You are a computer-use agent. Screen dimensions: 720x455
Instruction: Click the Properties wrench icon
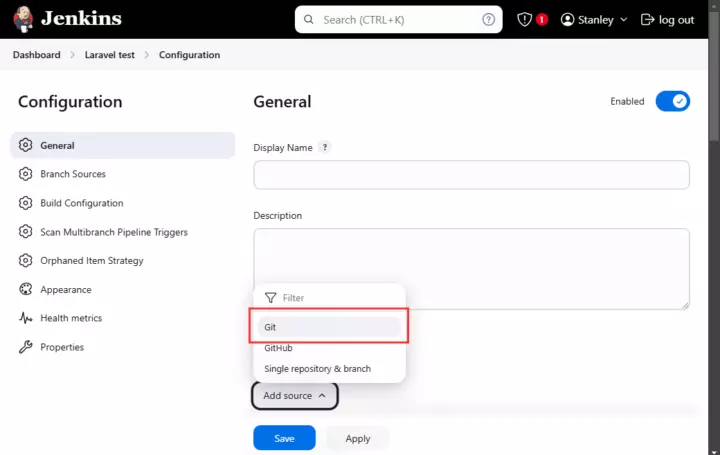coord(26,347)
